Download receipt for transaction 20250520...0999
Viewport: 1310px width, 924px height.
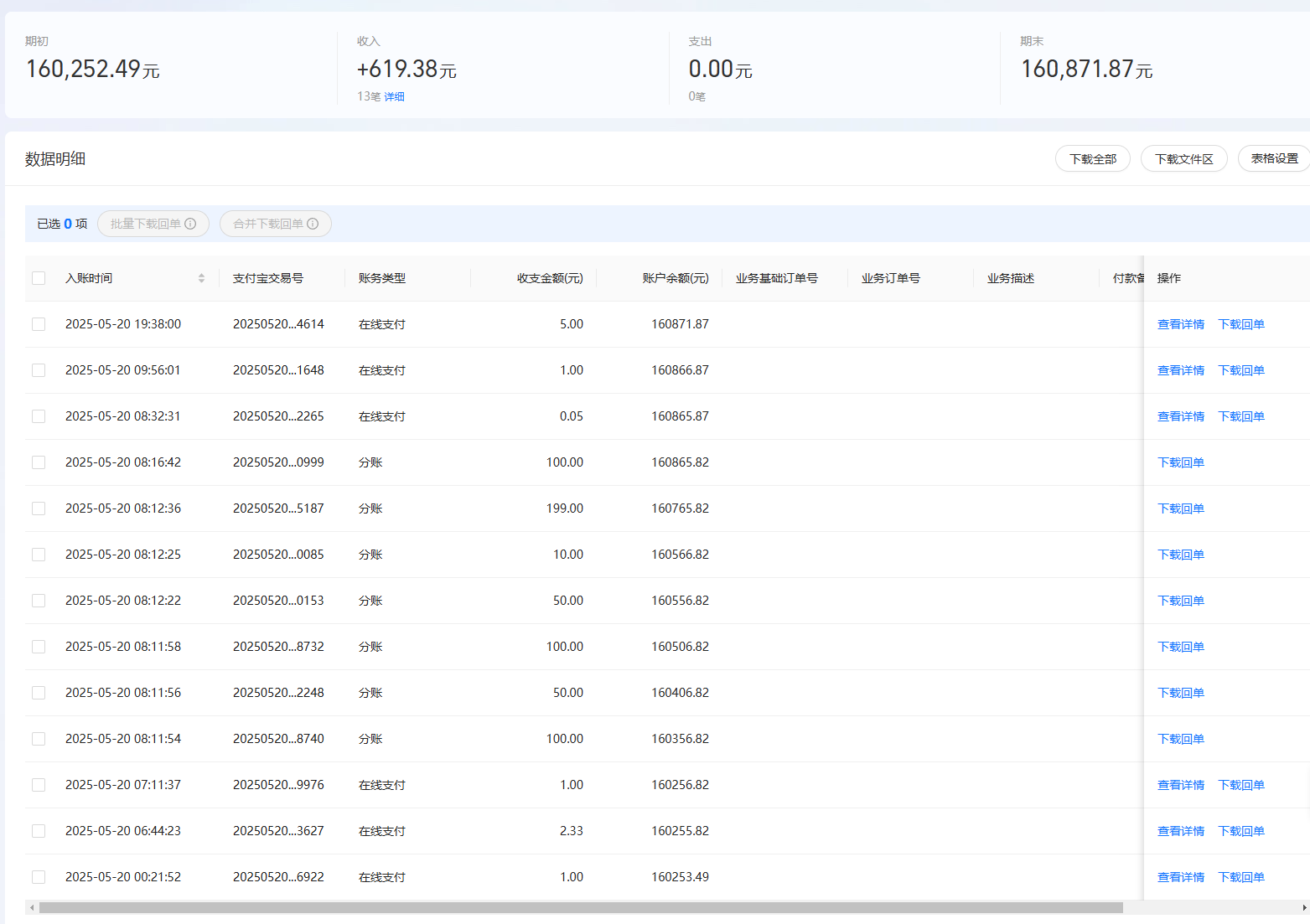click(1181, 462)
